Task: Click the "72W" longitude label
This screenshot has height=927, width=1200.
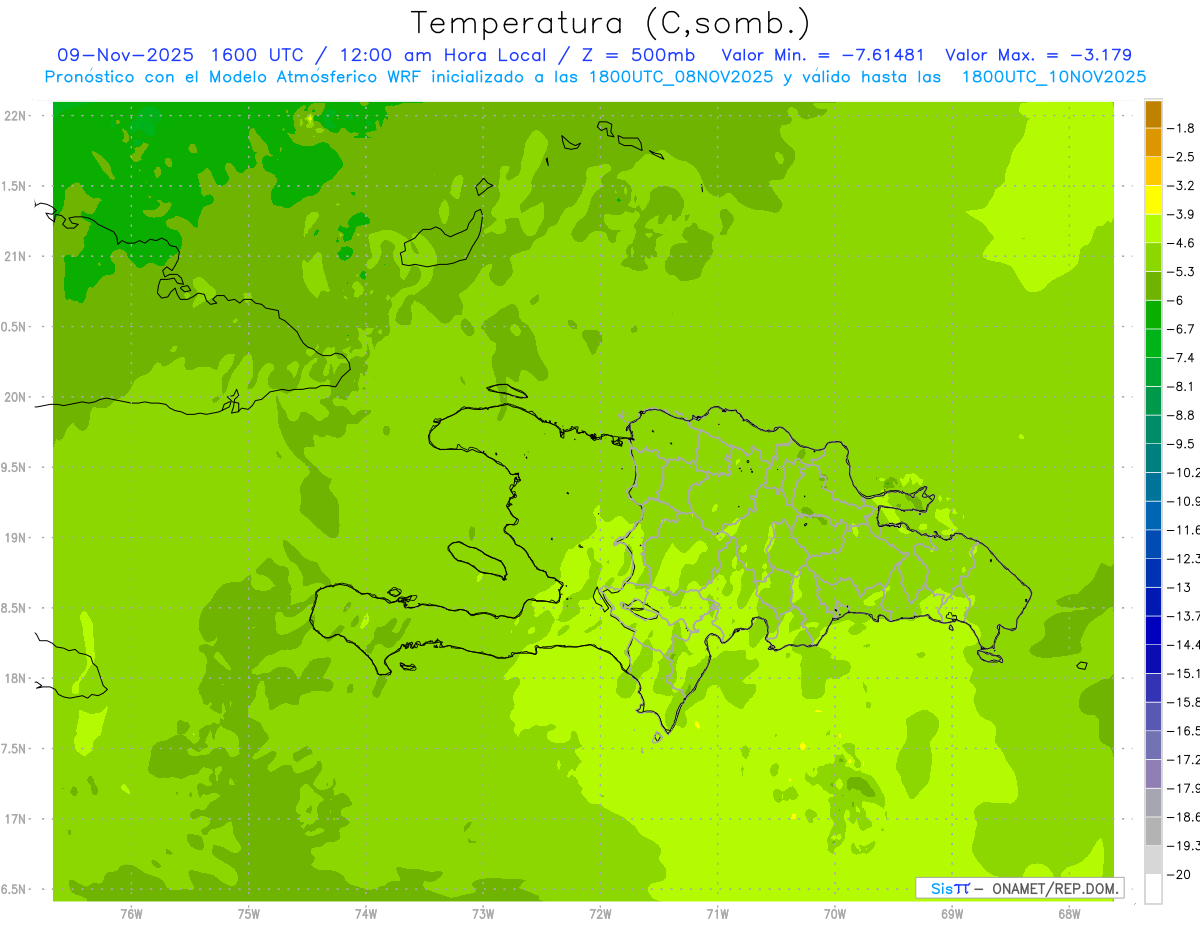Action: click(x=600, y=914)
